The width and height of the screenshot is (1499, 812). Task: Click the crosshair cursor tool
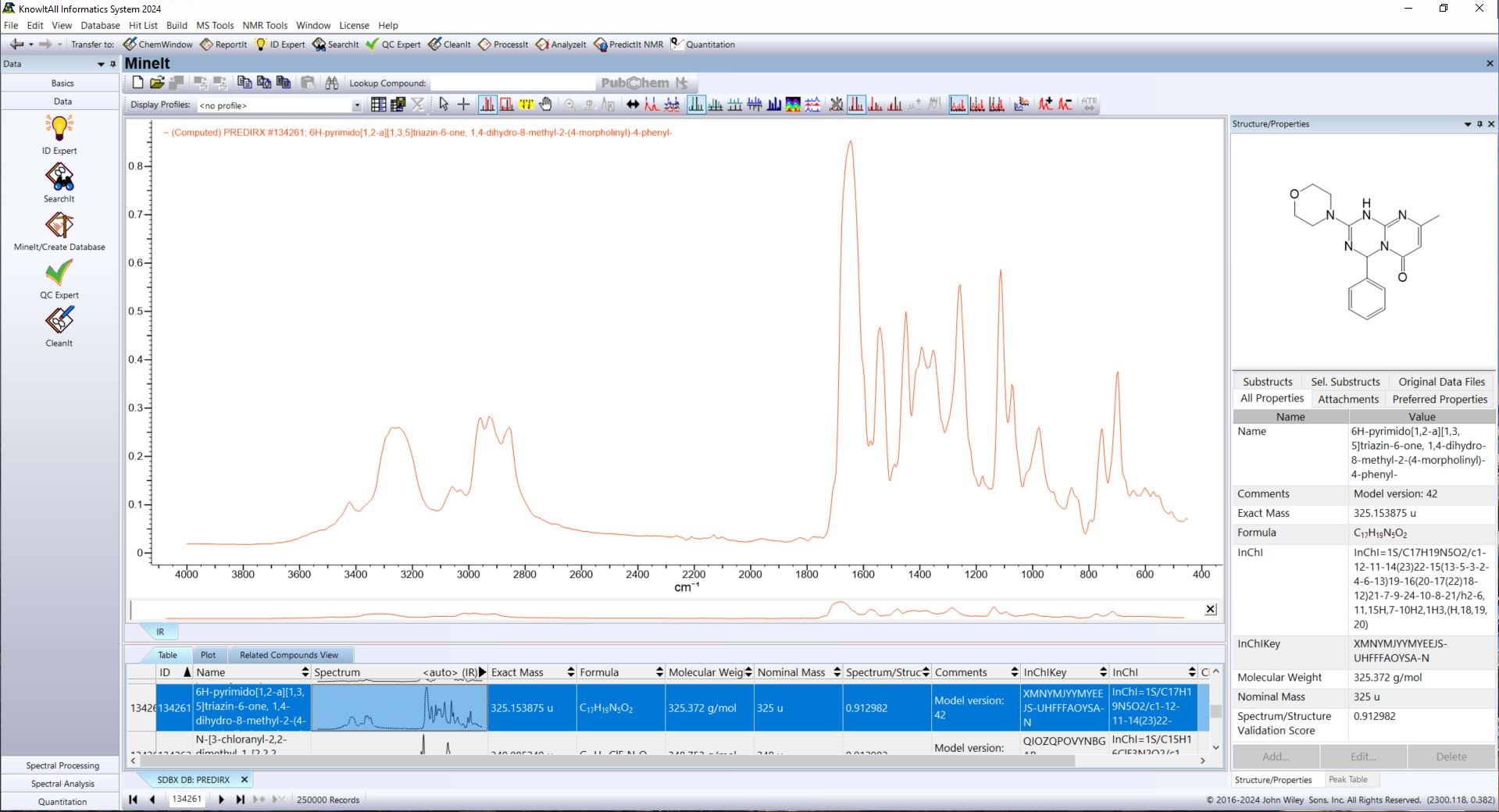point(463,105)
